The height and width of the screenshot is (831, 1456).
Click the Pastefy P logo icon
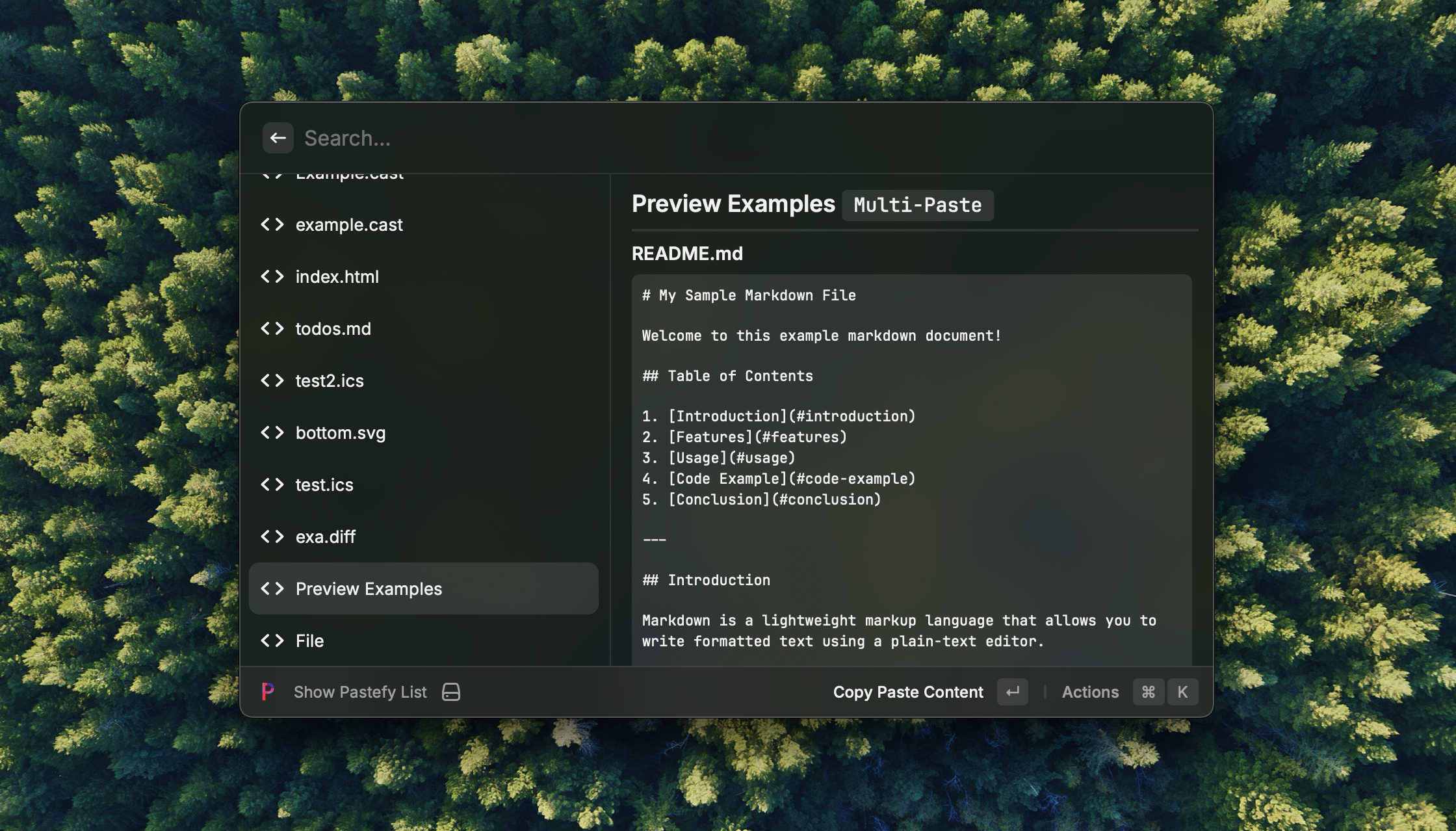[x=267, y=692]
